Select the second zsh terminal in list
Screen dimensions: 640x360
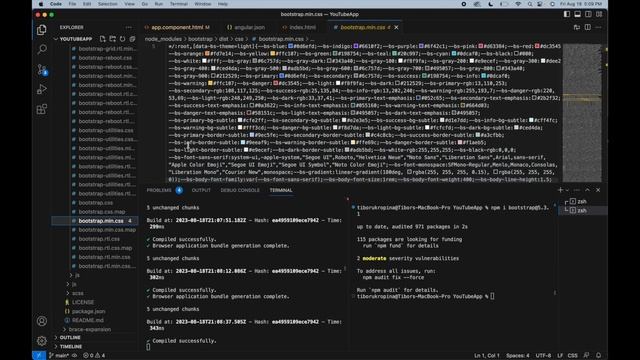point(582,211)
